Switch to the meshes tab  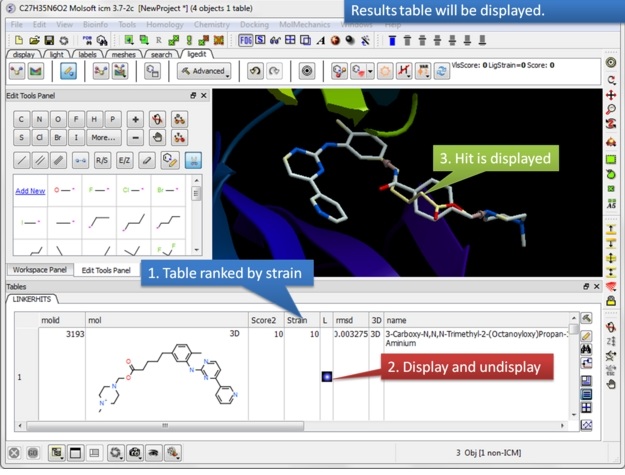tap(123, 54)
